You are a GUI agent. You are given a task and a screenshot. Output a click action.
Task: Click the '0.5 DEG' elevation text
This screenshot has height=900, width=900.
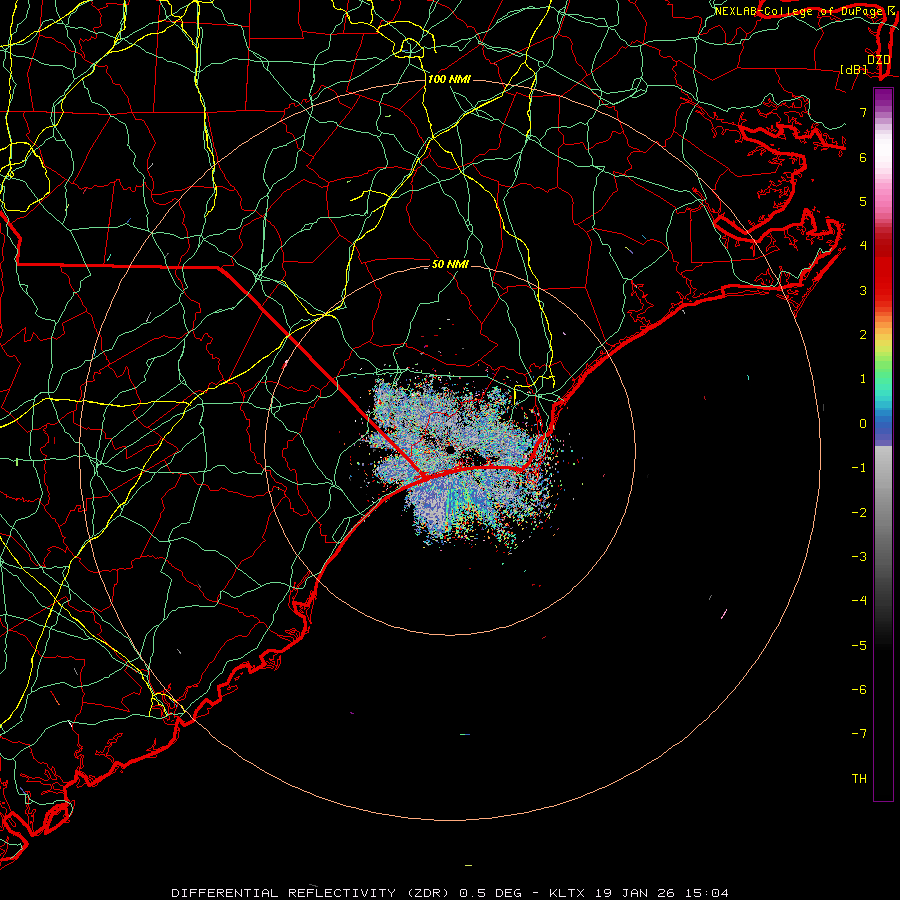pyautogui.click(x=490, y=893)
